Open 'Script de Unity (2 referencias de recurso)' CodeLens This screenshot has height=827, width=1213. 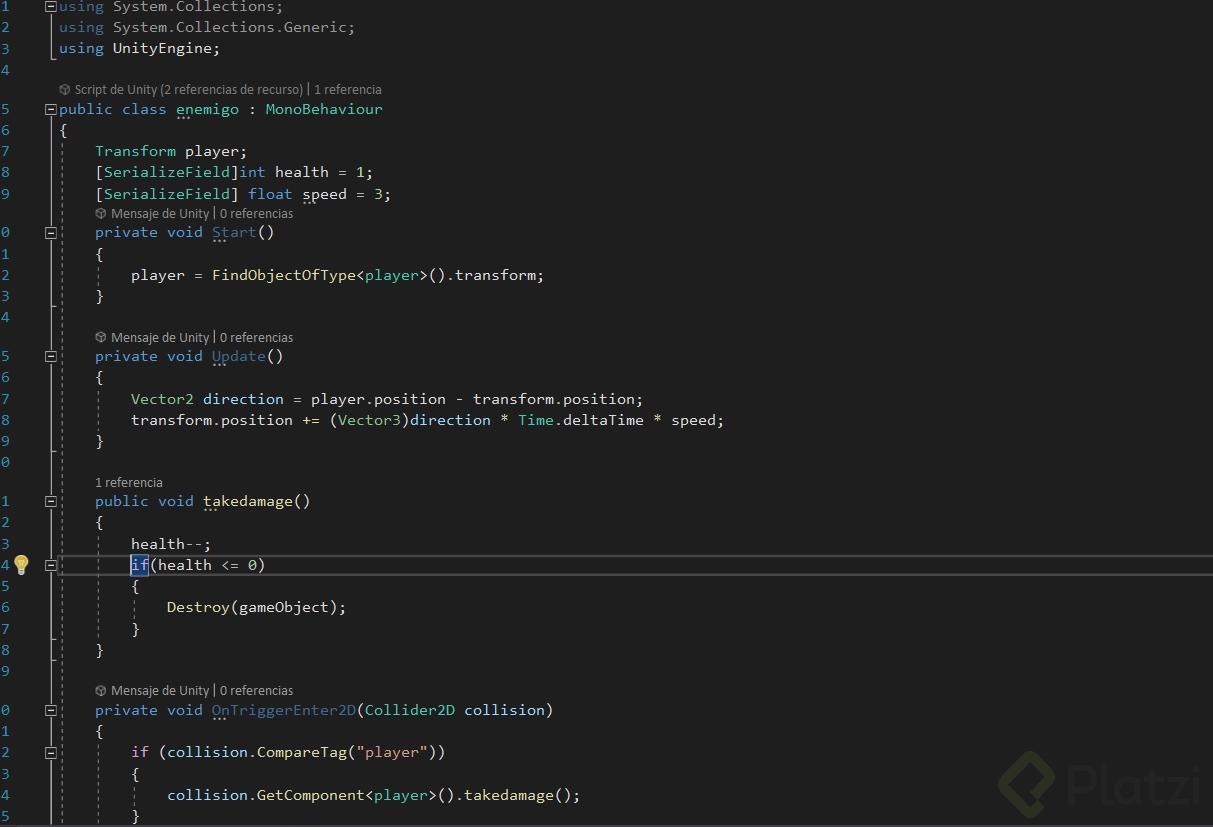(x=181, y=89)
